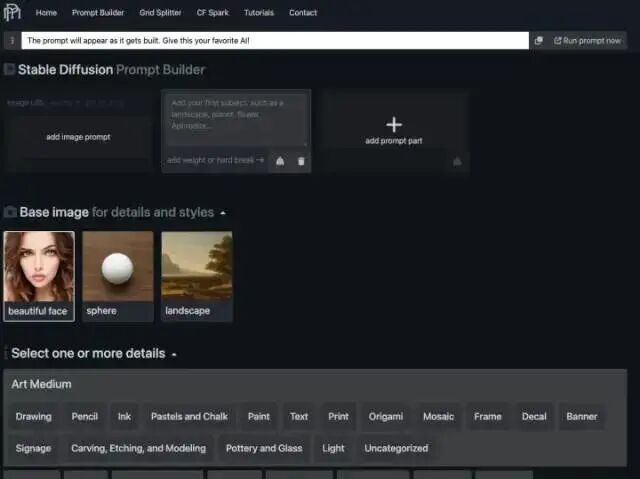Viewport: 640px width, 479px height.
Task: Click the weight icon under the subject box
Action: pos(280,162)
